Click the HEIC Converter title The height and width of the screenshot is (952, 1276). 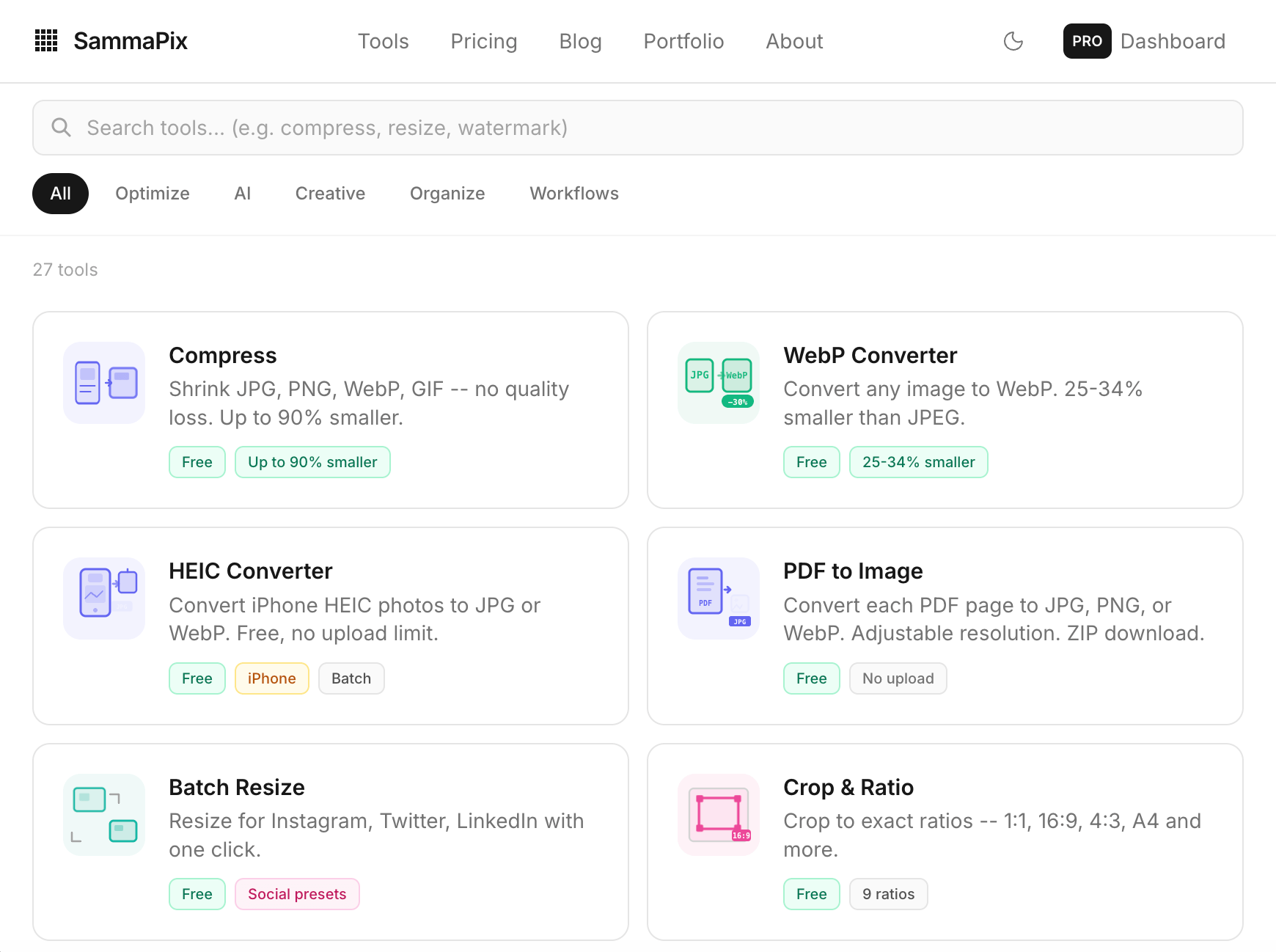250,571
